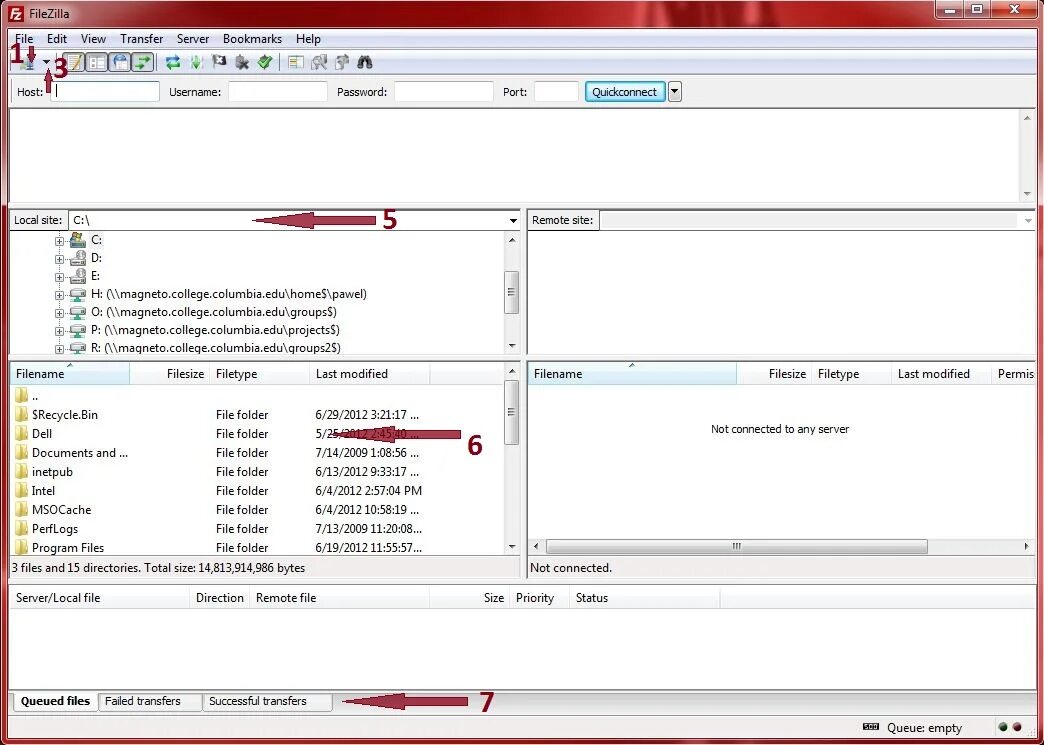Switch to the Successful transfers tab
This screenshot has height=745, width=1044.
(x=267, y=701)
